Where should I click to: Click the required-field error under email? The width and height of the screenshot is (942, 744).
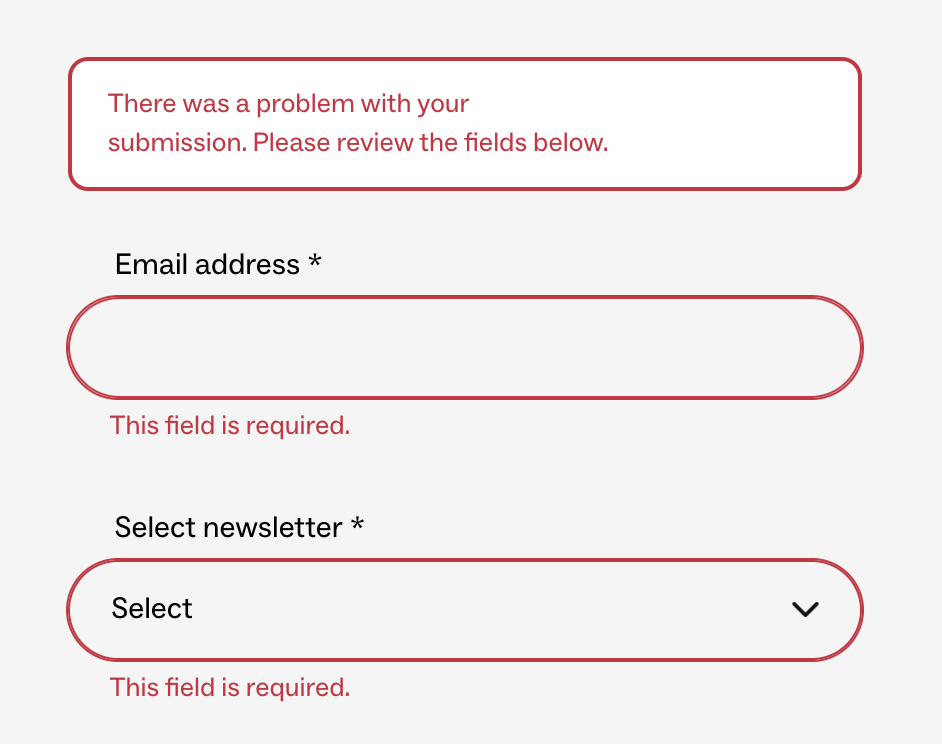(x=229, y=425)
